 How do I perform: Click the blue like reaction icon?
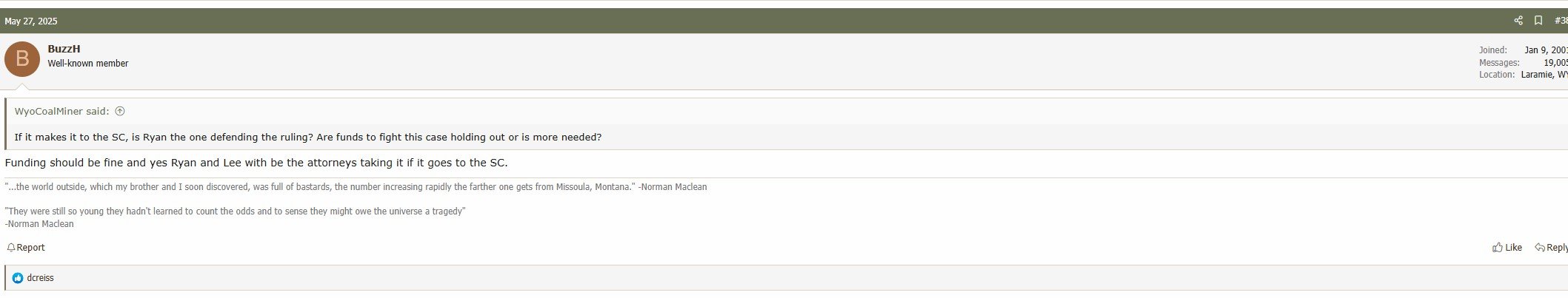(18, 278)
